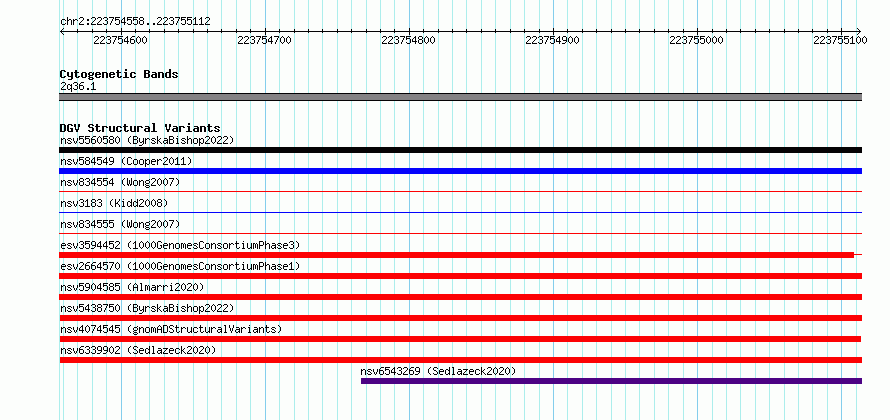Click the chr2:223754558..223755112 region label
Screen dimensions: 890x420
click(x=135, y=22)
